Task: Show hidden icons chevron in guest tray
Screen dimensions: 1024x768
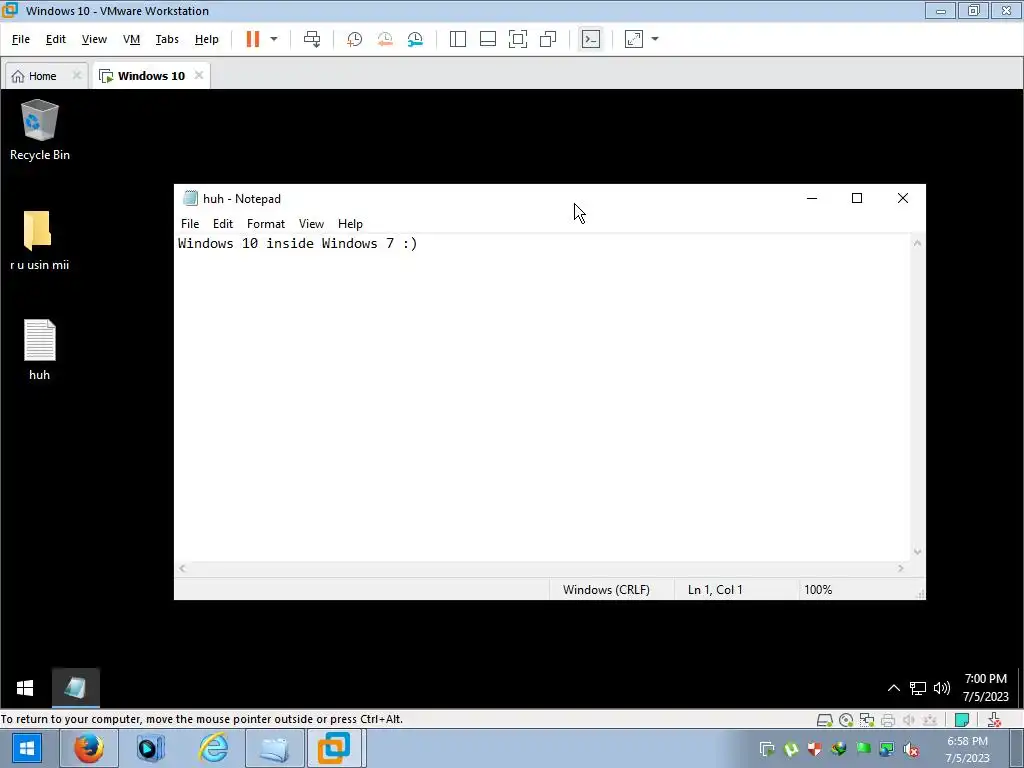Action: point(893,688)
